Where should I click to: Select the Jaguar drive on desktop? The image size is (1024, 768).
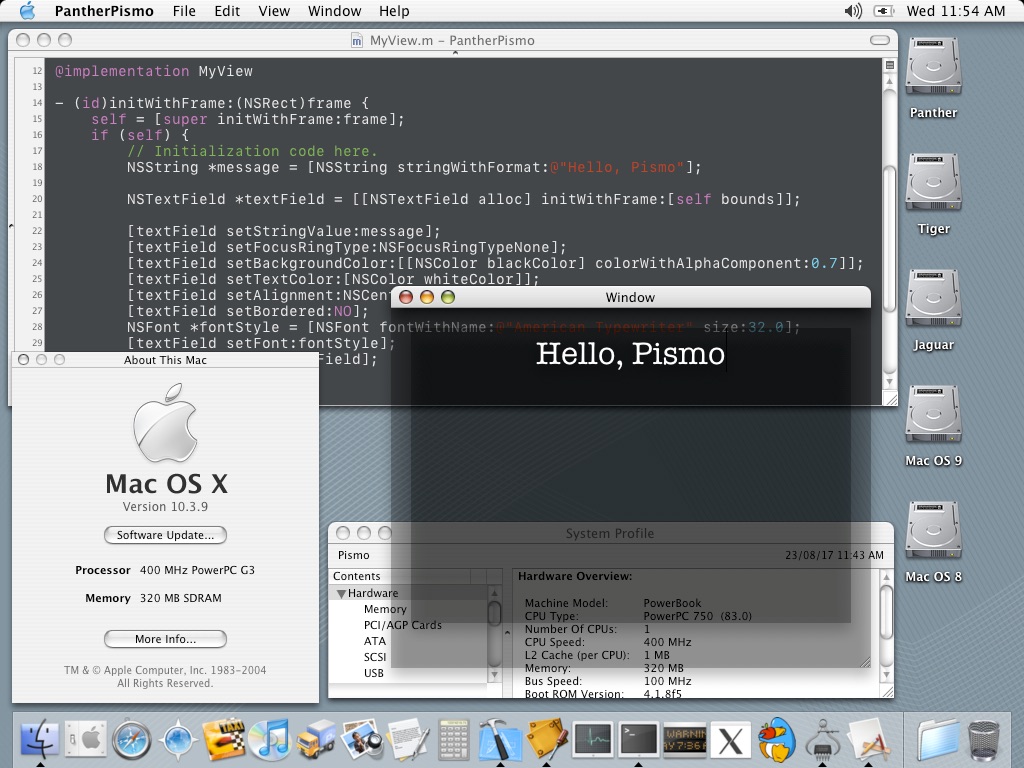coord(933,298)
